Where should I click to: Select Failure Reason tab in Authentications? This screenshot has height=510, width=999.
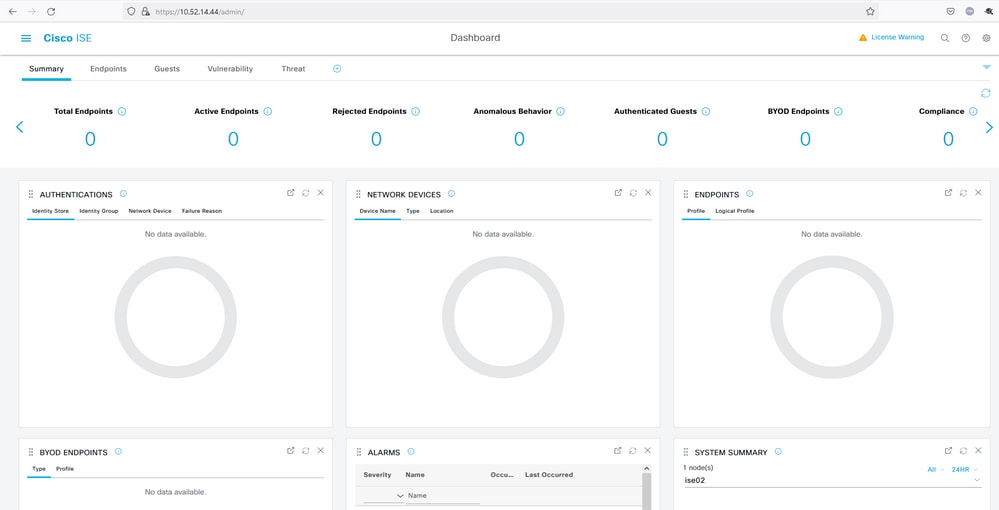click(202, 211)
